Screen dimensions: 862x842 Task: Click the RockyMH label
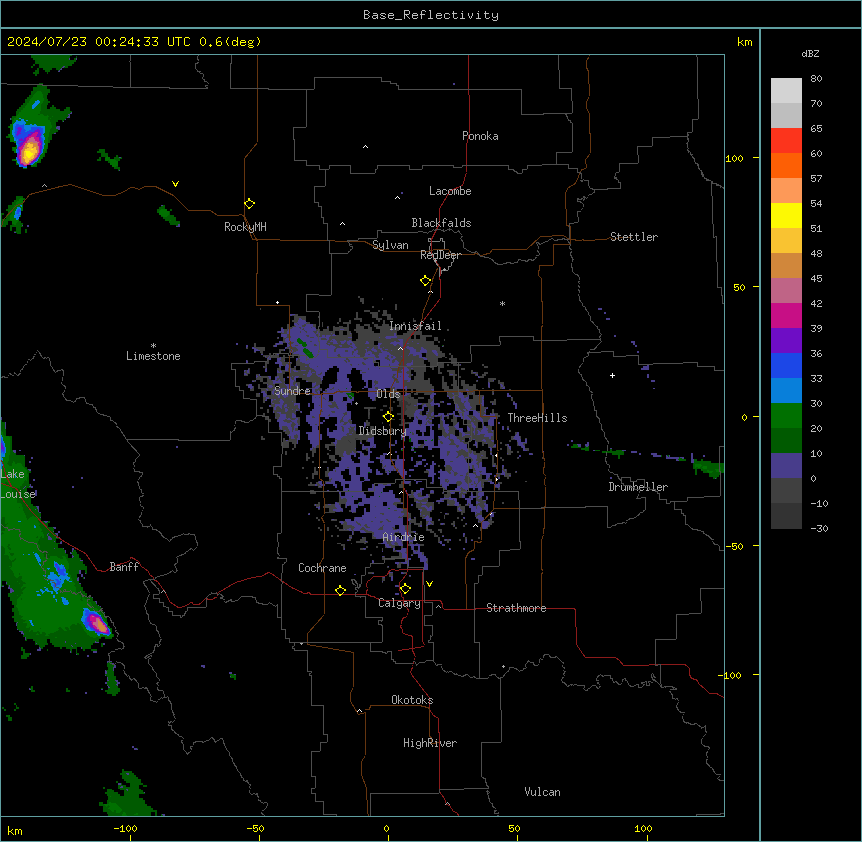pyautogui.click(x=245, y=227)
